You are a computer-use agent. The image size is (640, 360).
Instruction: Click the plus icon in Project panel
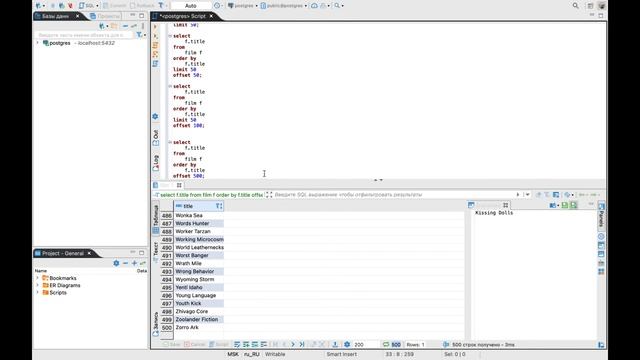coord(134,263)
